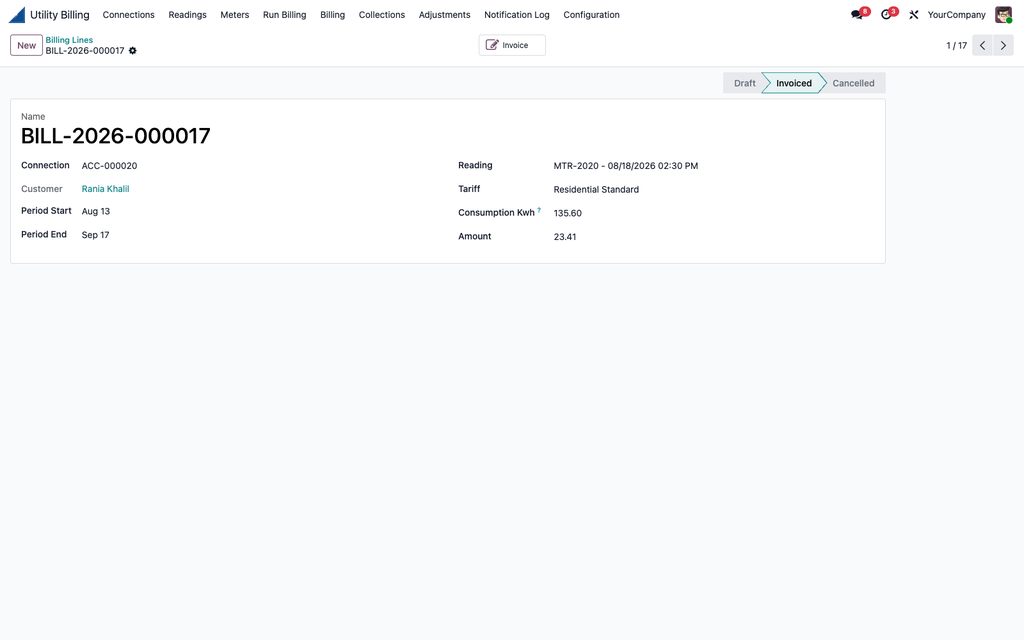Viewport: 1024px width, 640px height.
Task: Click the Period End field label
Action: 44,234
